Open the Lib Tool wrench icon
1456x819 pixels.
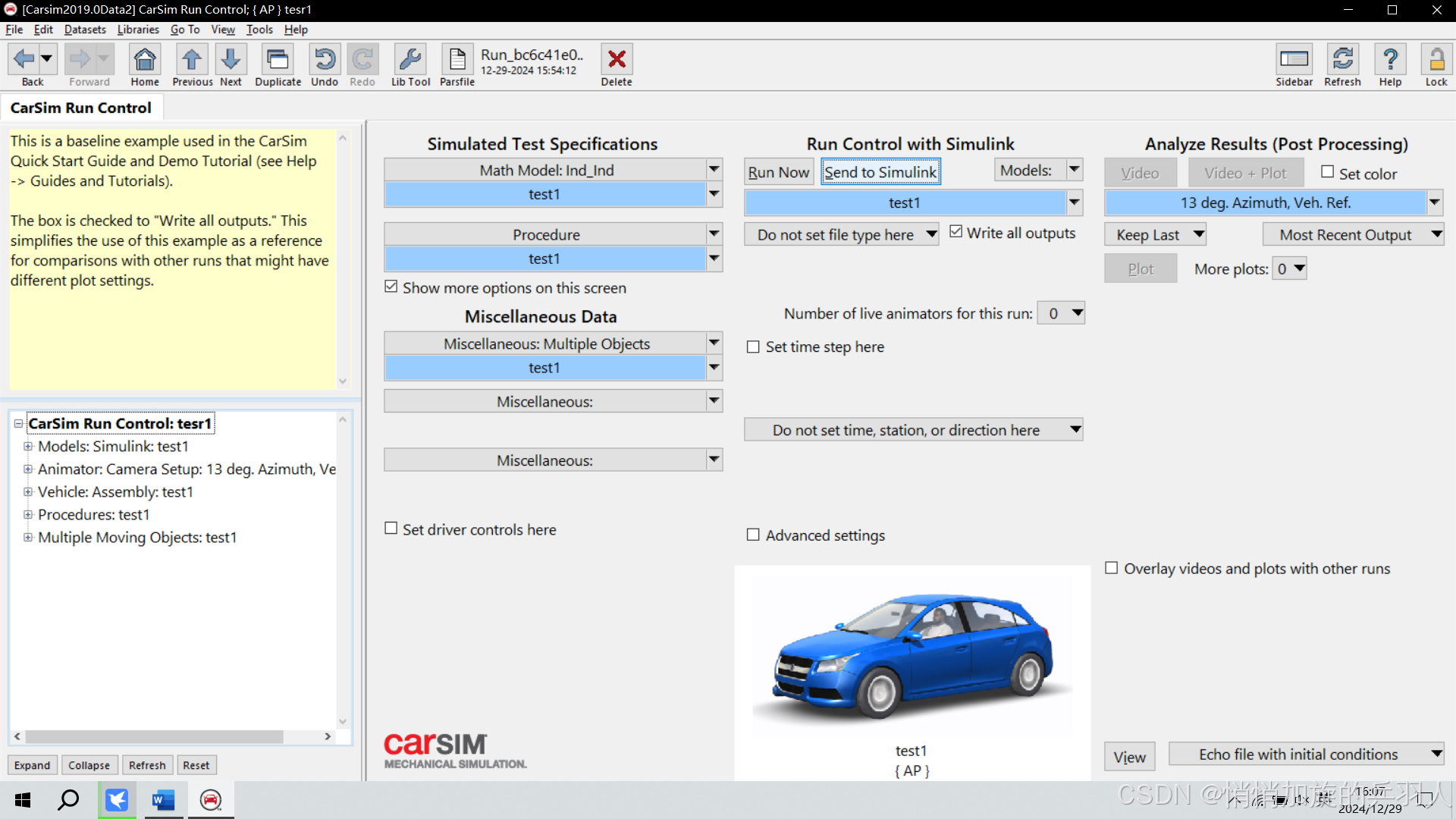coord(410,60)
